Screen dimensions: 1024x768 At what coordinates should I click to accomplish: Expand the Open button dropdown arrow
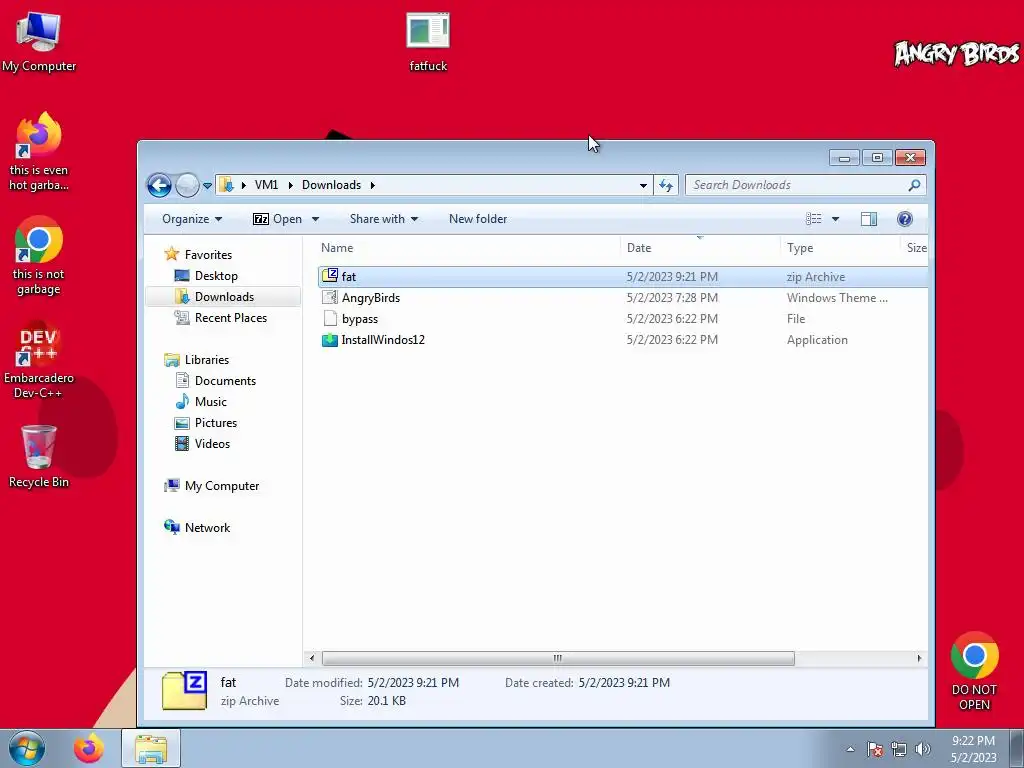tap(315, 219)
